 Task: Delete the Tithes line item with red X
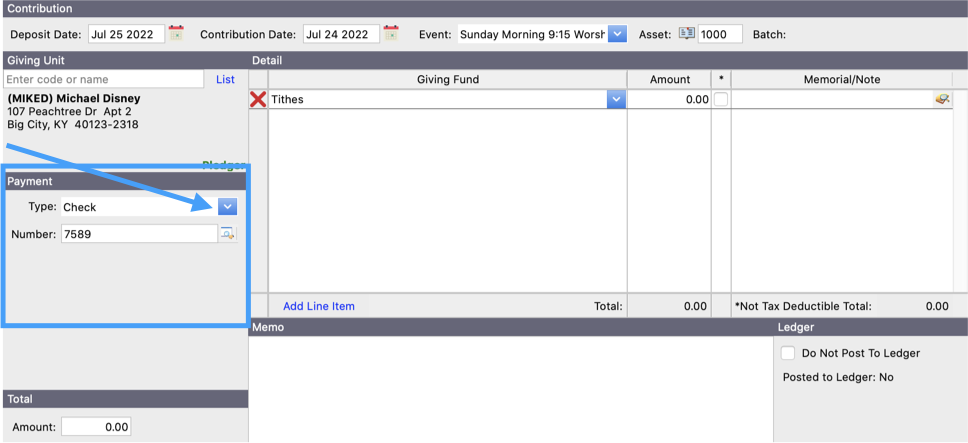click(x=258, y=99)
